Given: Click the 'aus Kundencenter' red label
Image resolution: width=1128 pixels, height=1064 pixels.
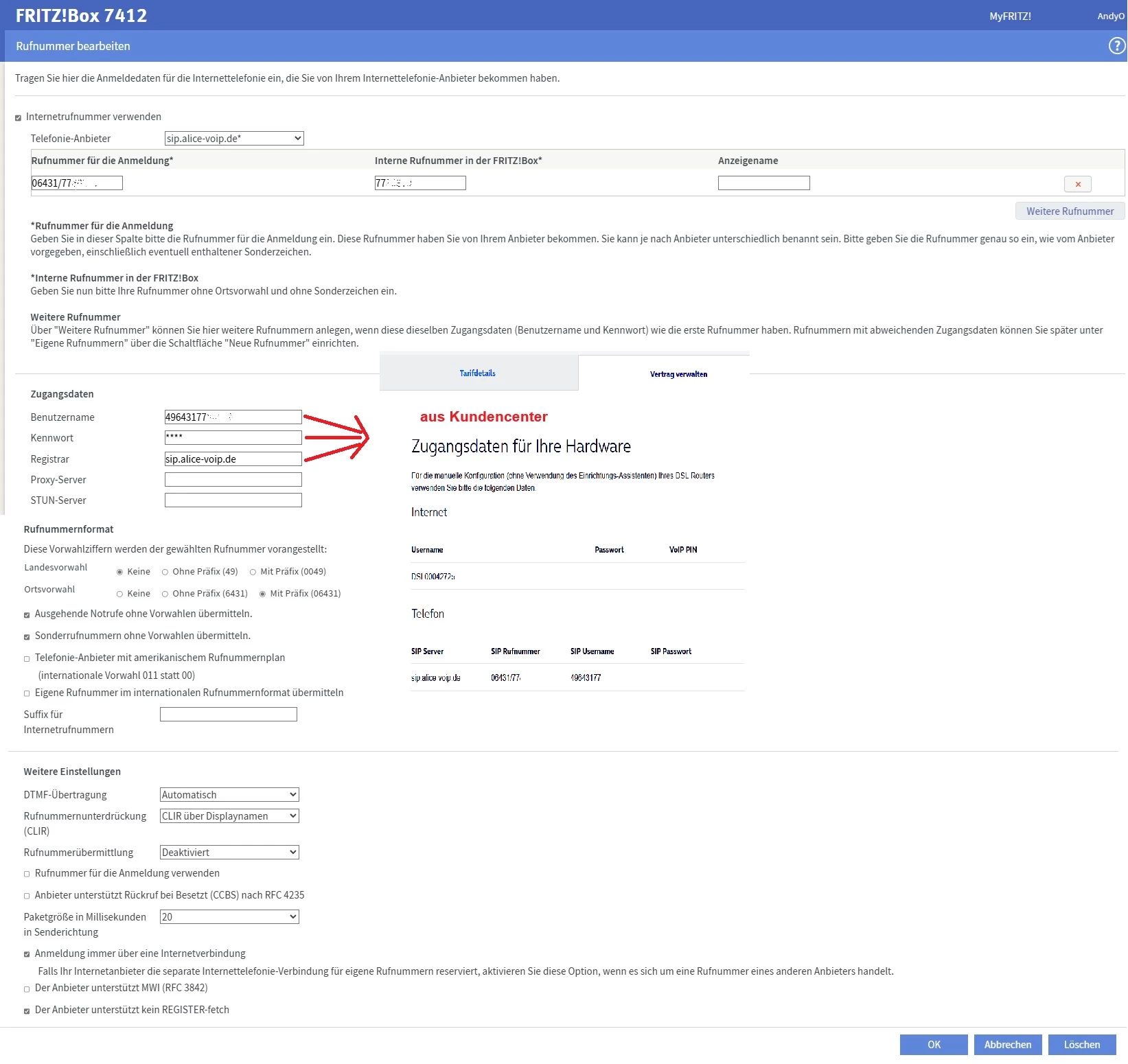Looking at the screenshot, I should click(484, 417).
